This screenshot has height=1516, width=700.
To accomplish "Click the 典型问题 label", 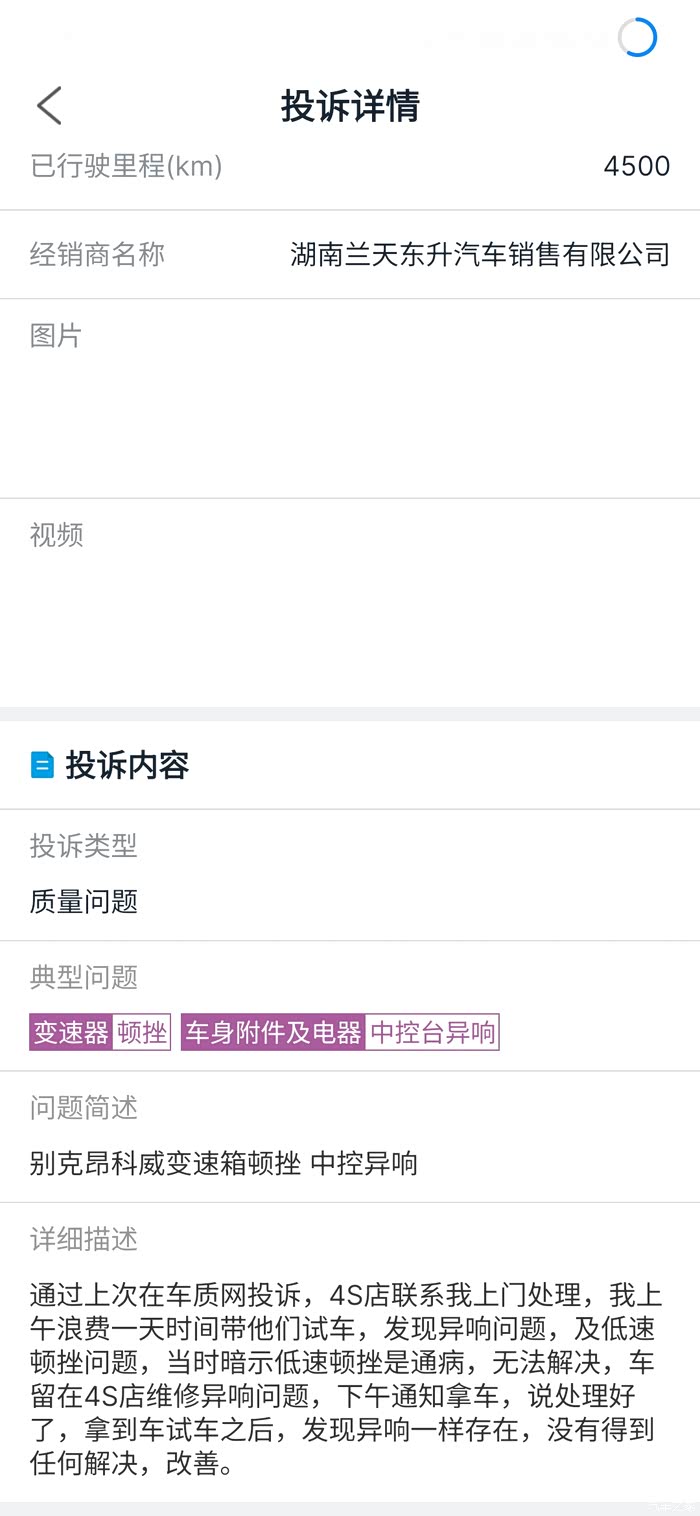I will (x=83, y=977).
